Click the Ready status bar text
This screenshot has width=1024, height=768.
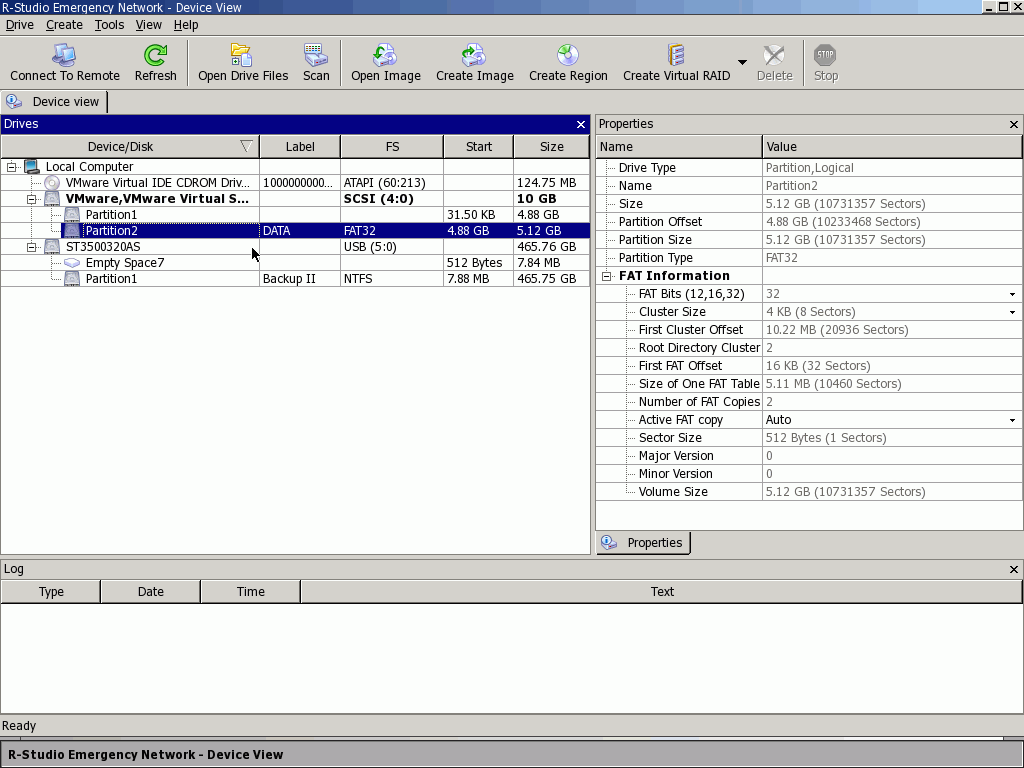point(19,726)
